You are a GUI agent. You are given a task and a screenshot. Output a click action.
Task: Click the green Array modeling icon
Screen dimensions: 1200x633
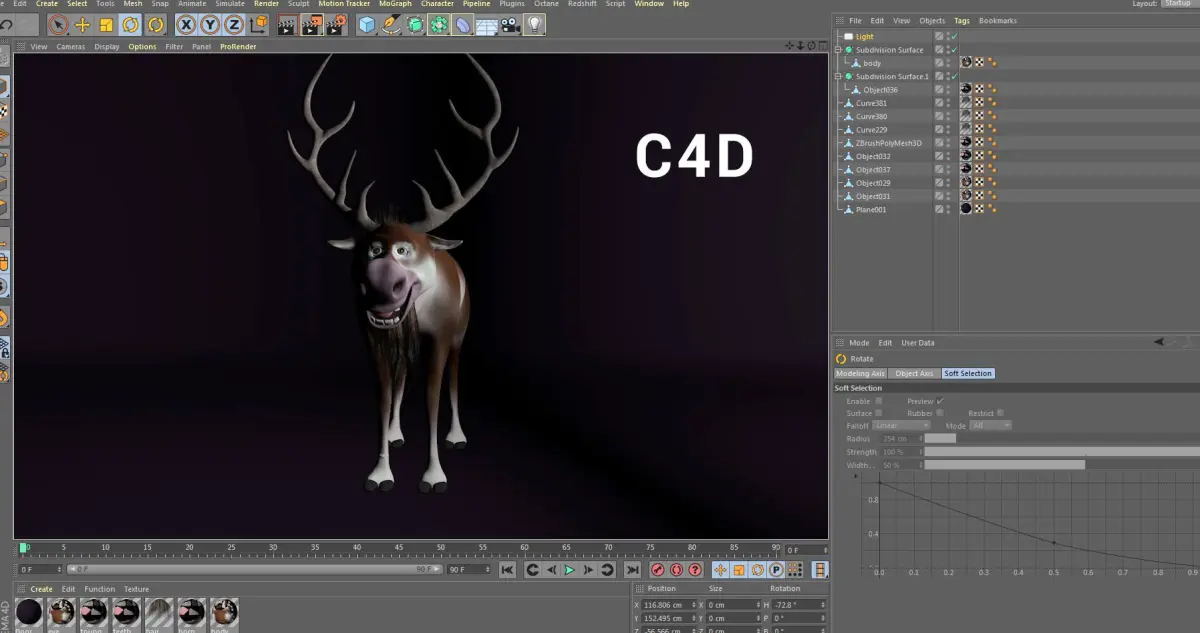(438, 25)
